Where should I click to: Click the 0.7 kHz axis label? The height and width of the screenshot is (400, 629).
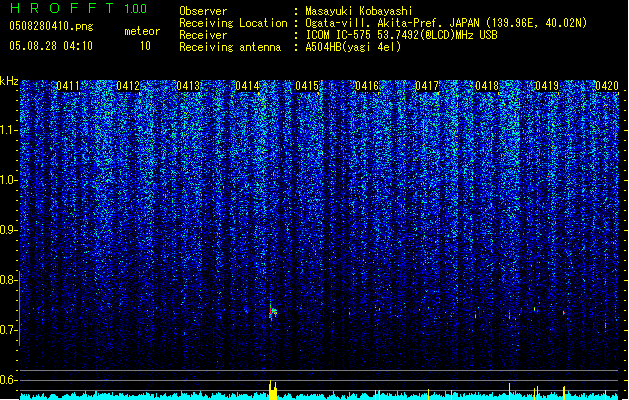[9, 330]
